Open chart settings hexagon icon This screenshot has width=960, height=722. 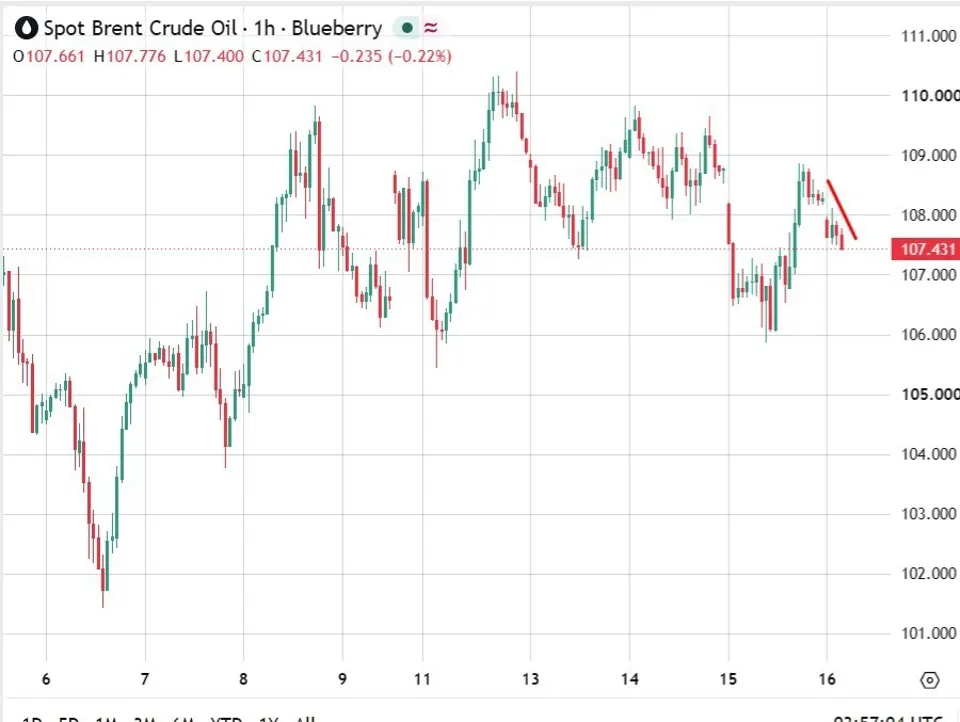pos(929,680)
